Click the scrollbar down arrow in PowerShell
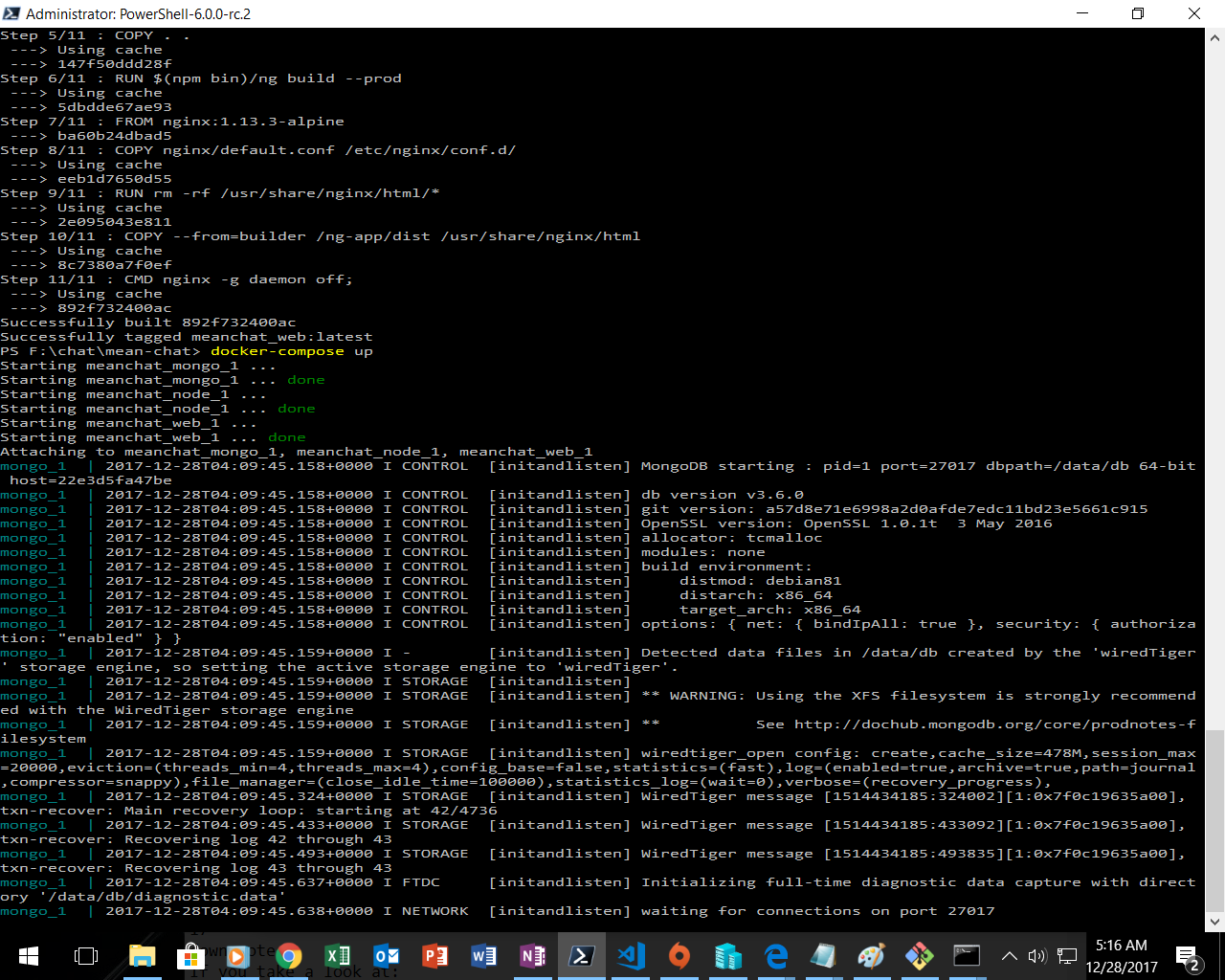 [x=1215, y=923]
